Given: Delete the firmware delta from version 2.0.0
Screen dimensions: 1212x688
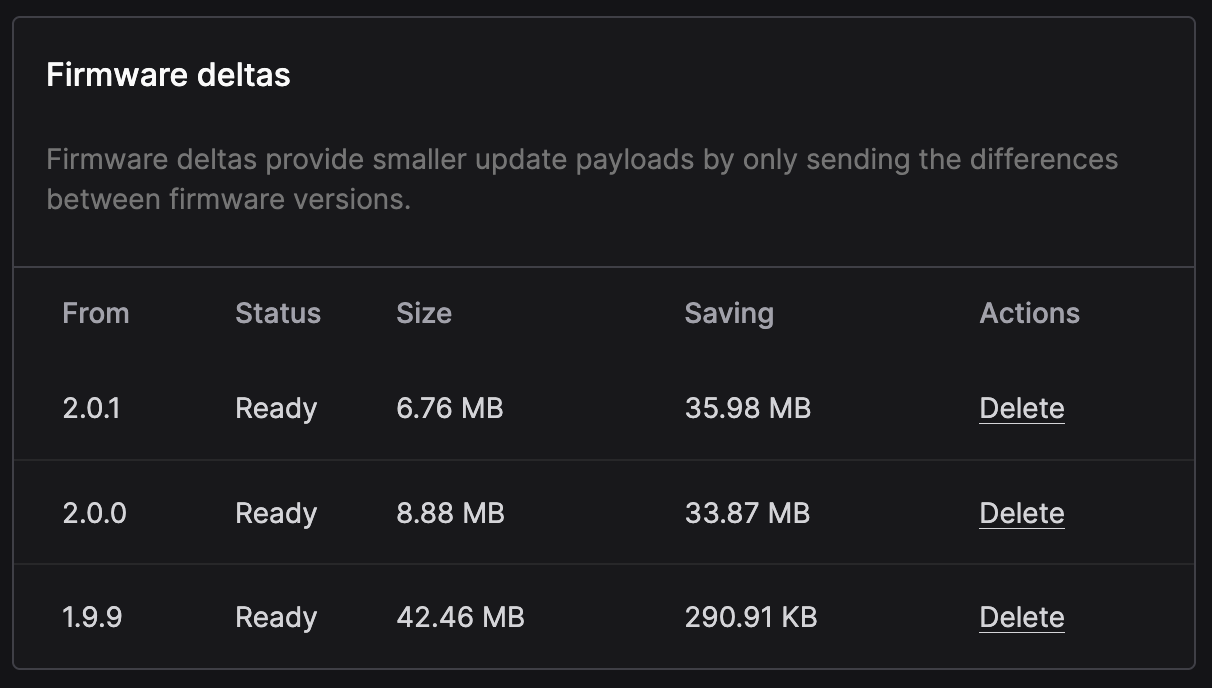Looking at the screenshot, I should 1021,513.
